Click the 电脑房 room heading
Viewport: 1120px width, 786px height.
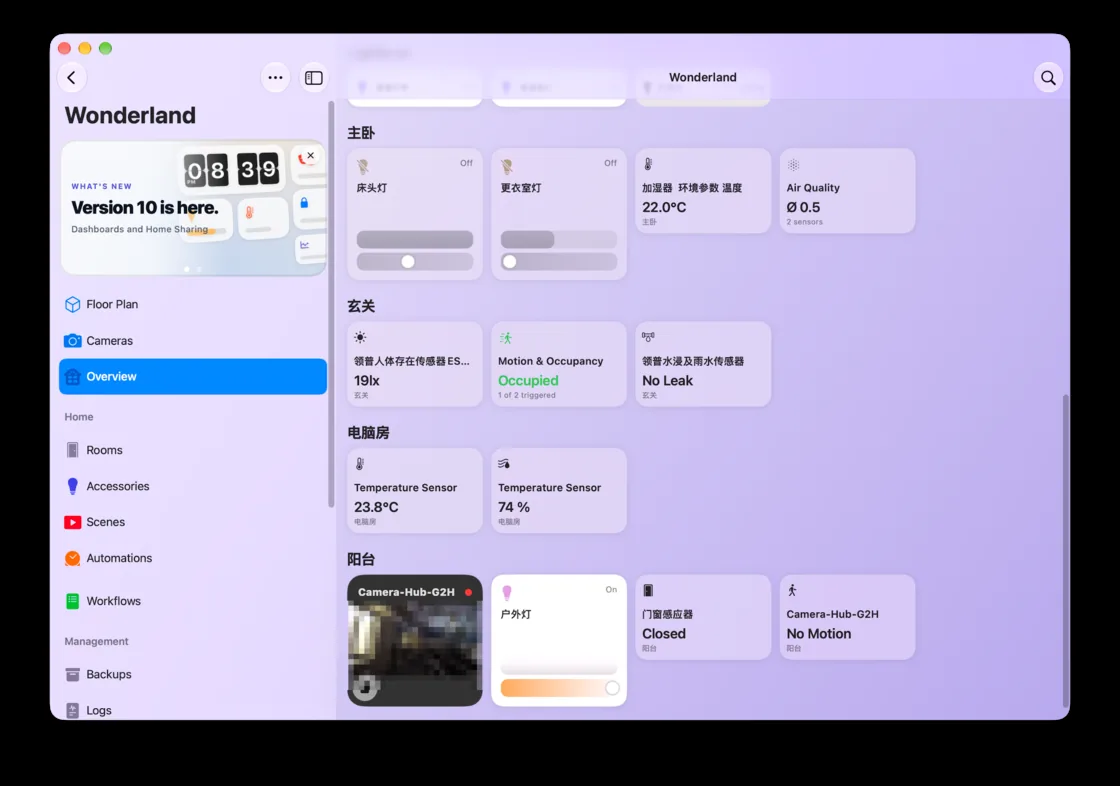(369, 432)
